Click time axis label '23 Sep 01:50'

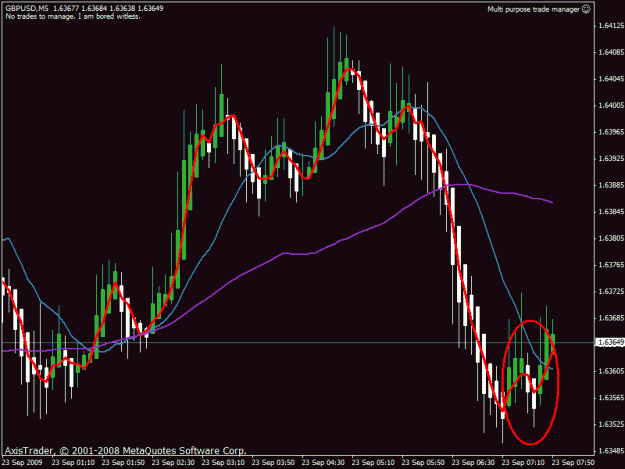pos(123,463)
